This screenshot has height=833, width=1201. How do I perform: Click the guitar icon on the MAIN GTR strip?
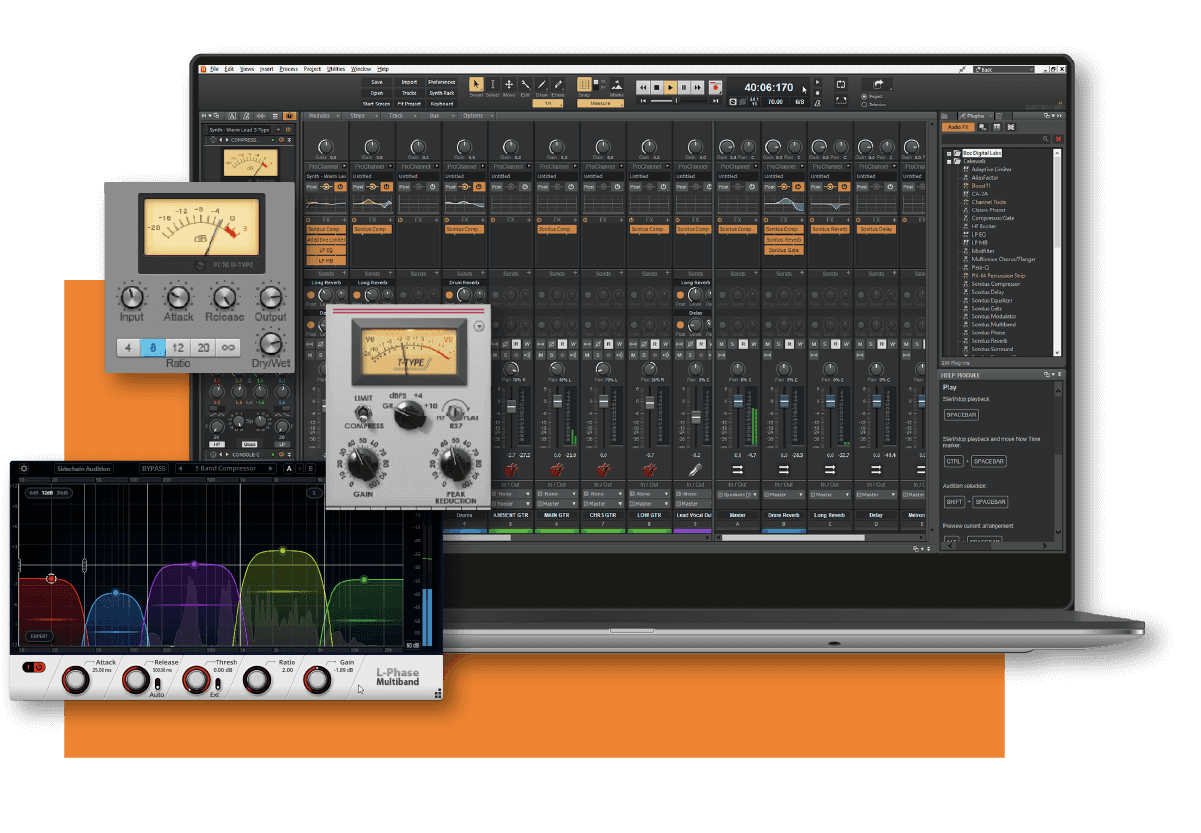(557, 468)
